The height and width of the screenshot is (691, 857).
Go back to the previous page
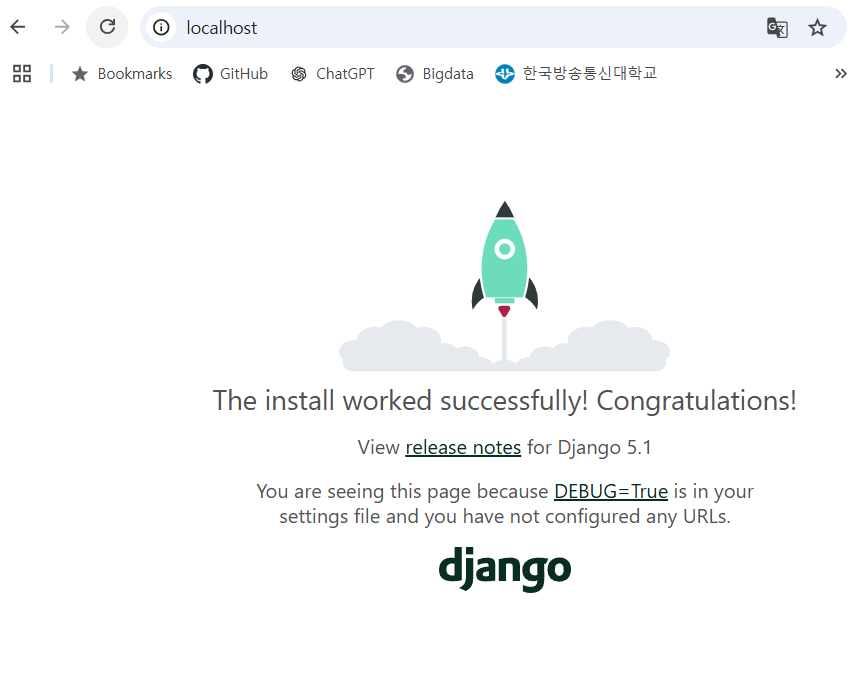point(18,27)
